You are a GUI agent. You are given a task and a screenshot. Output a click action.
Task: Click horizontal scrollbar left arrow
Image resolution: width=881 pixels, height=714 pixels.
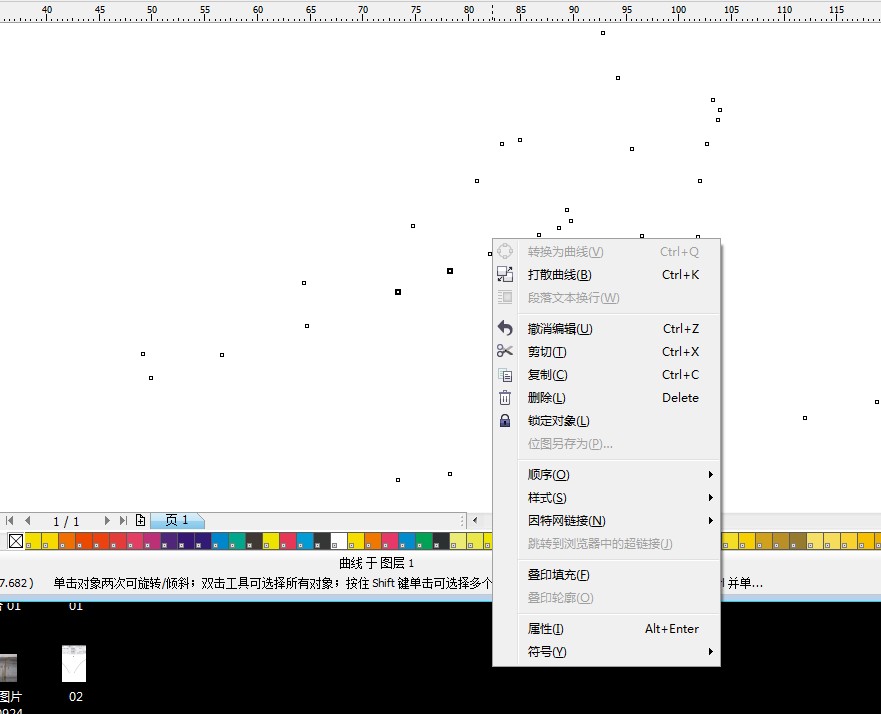(x=475, y=521)
